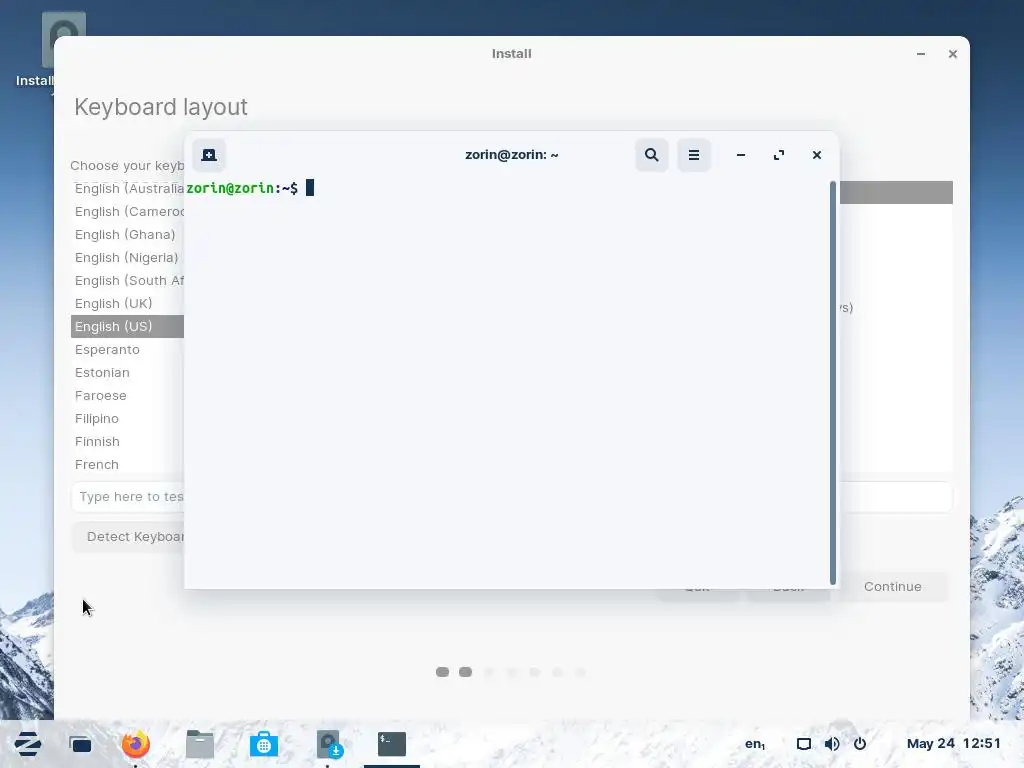The width and height of the screenshot is (1024, 768).
Task: Open the volume control in tray
Action: pyautogui.click(x=831, y=744)
